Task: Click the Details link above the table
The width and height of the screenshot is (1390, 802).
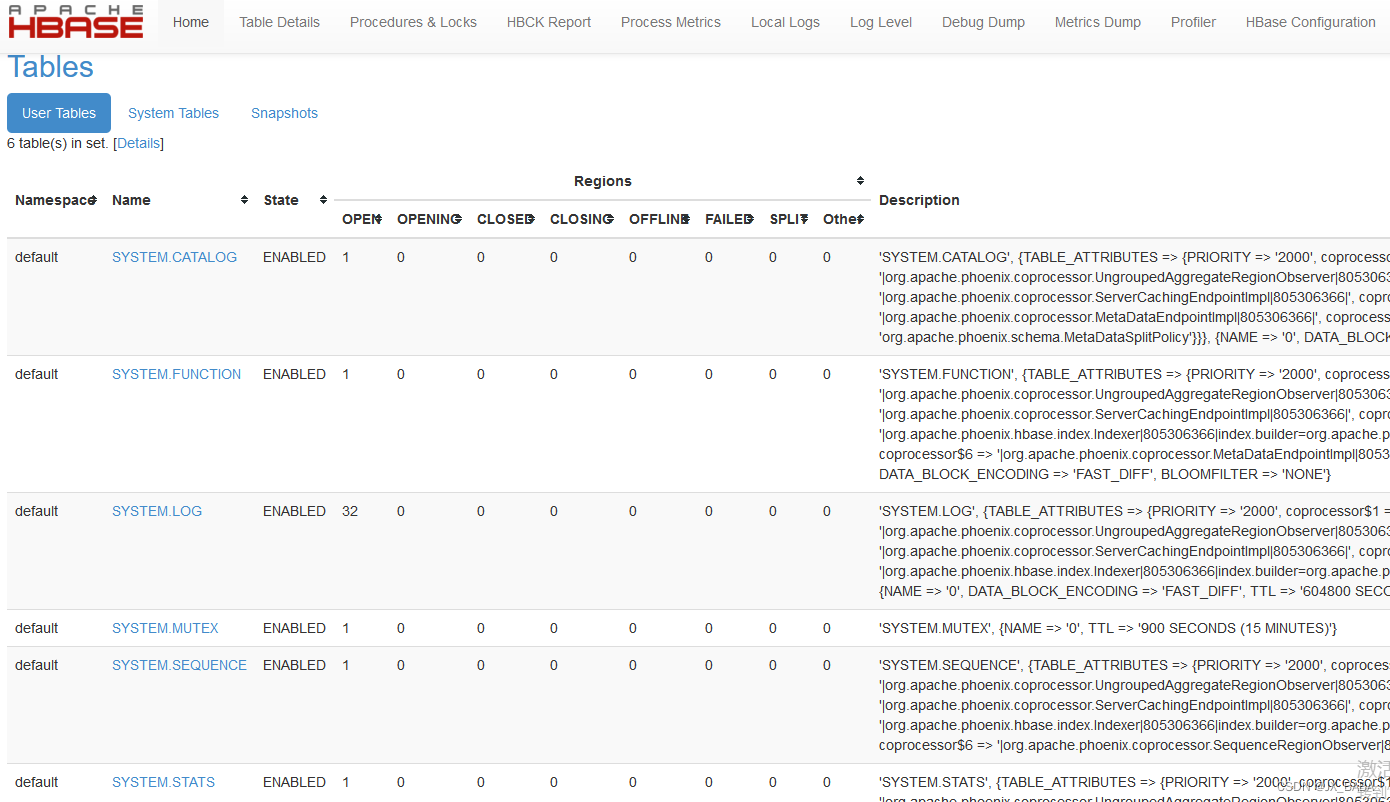Action: click(x=138, y=143)
